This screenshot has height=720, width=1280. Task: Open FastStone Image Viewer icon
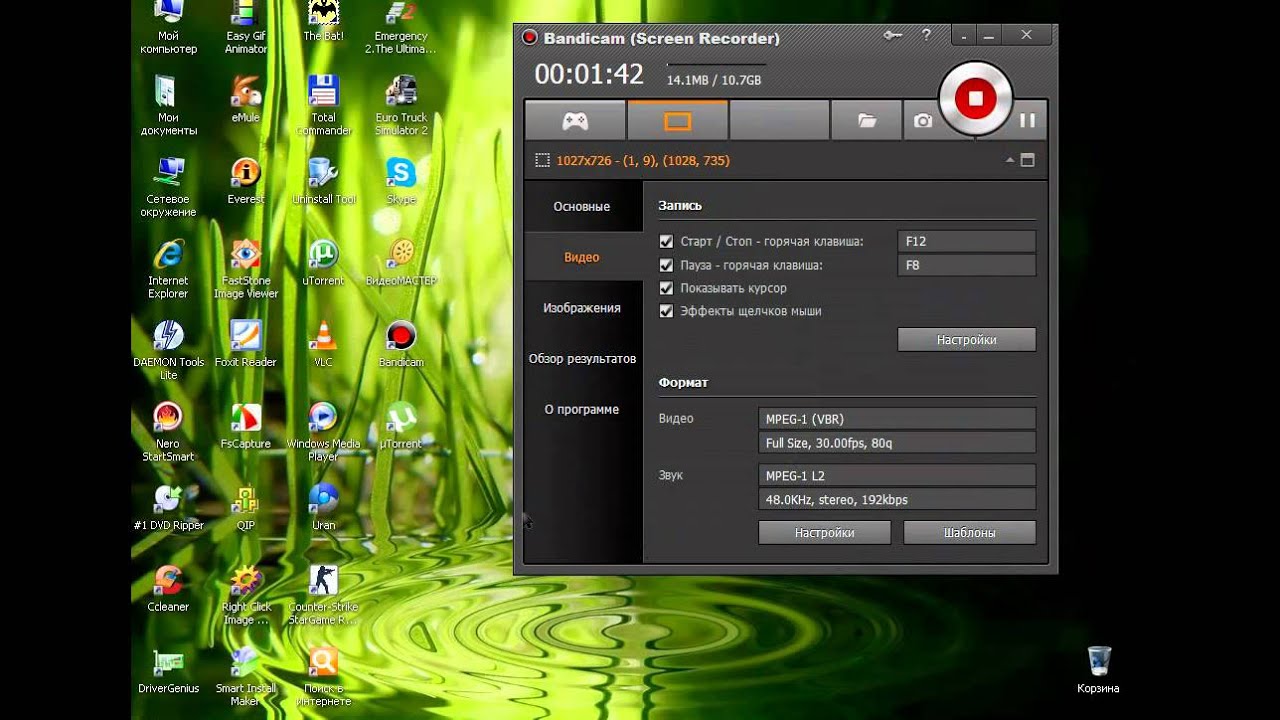click(246, 269)
